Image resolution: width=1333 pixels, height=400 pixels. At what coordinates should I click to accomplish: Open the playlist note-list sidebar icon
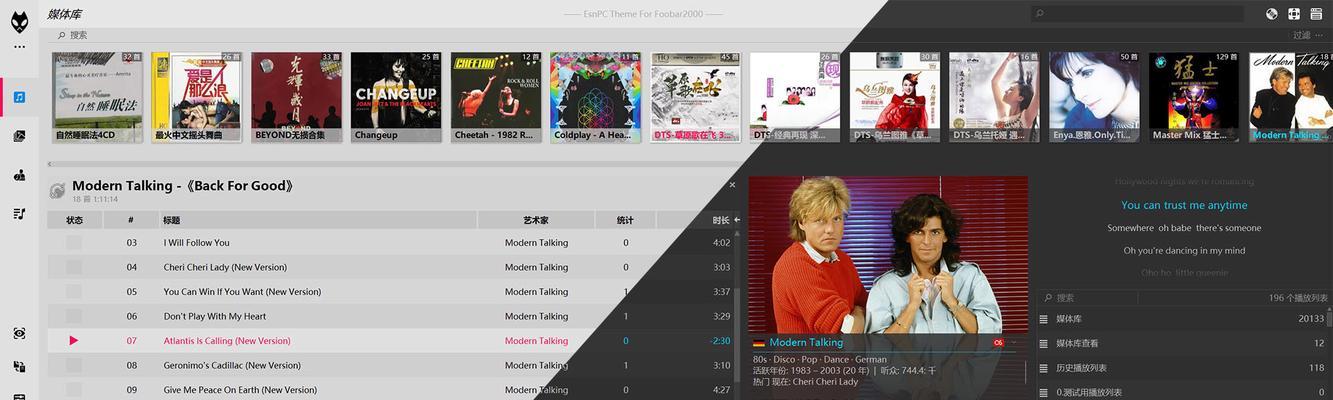point(19,213)
